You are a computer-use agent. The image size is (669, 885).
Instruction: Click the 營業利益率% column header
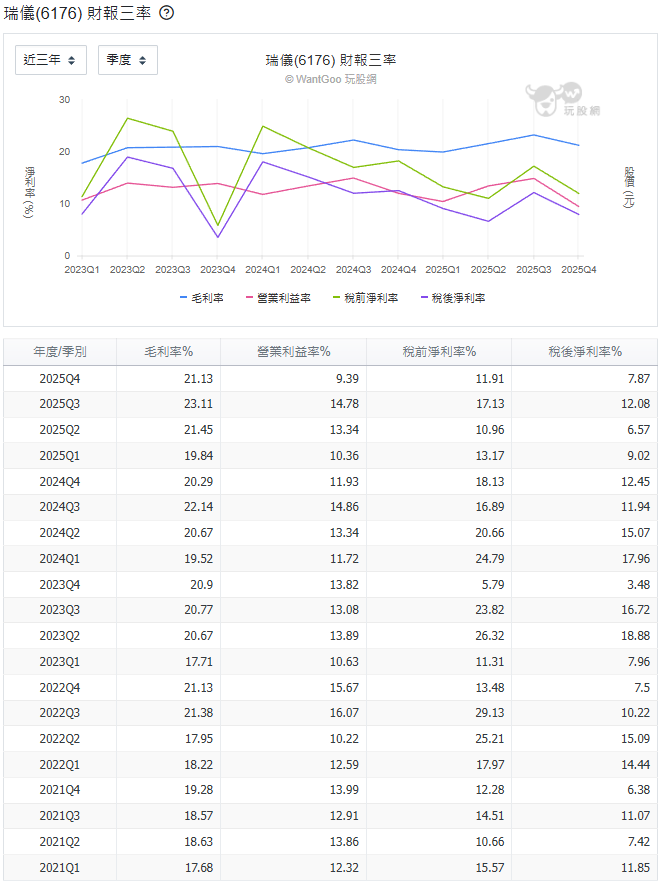tap(293, 352)
